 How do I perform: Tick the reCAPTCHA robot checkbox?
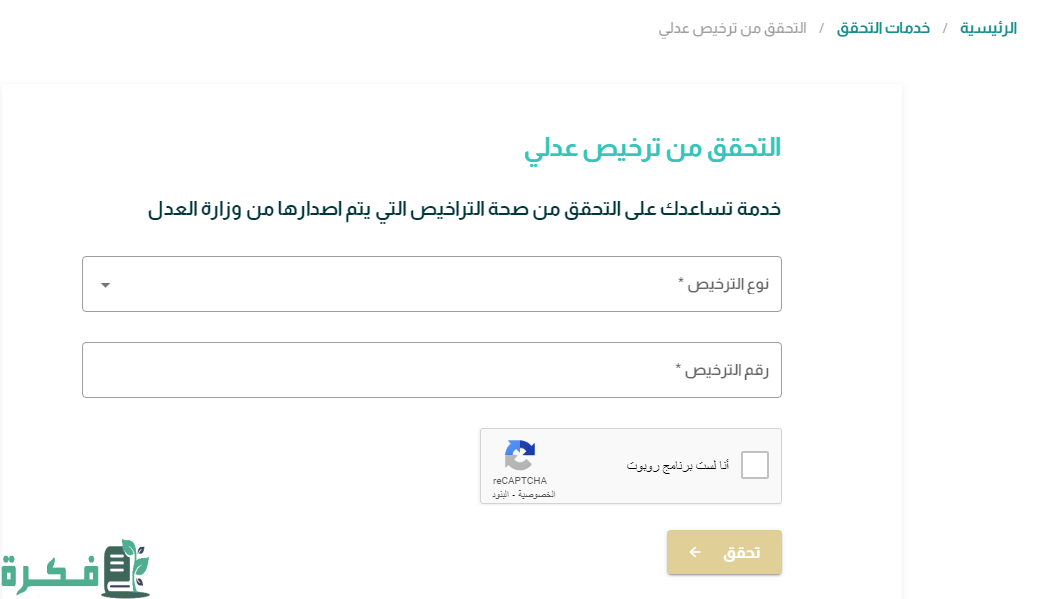[x=755, y=465]
